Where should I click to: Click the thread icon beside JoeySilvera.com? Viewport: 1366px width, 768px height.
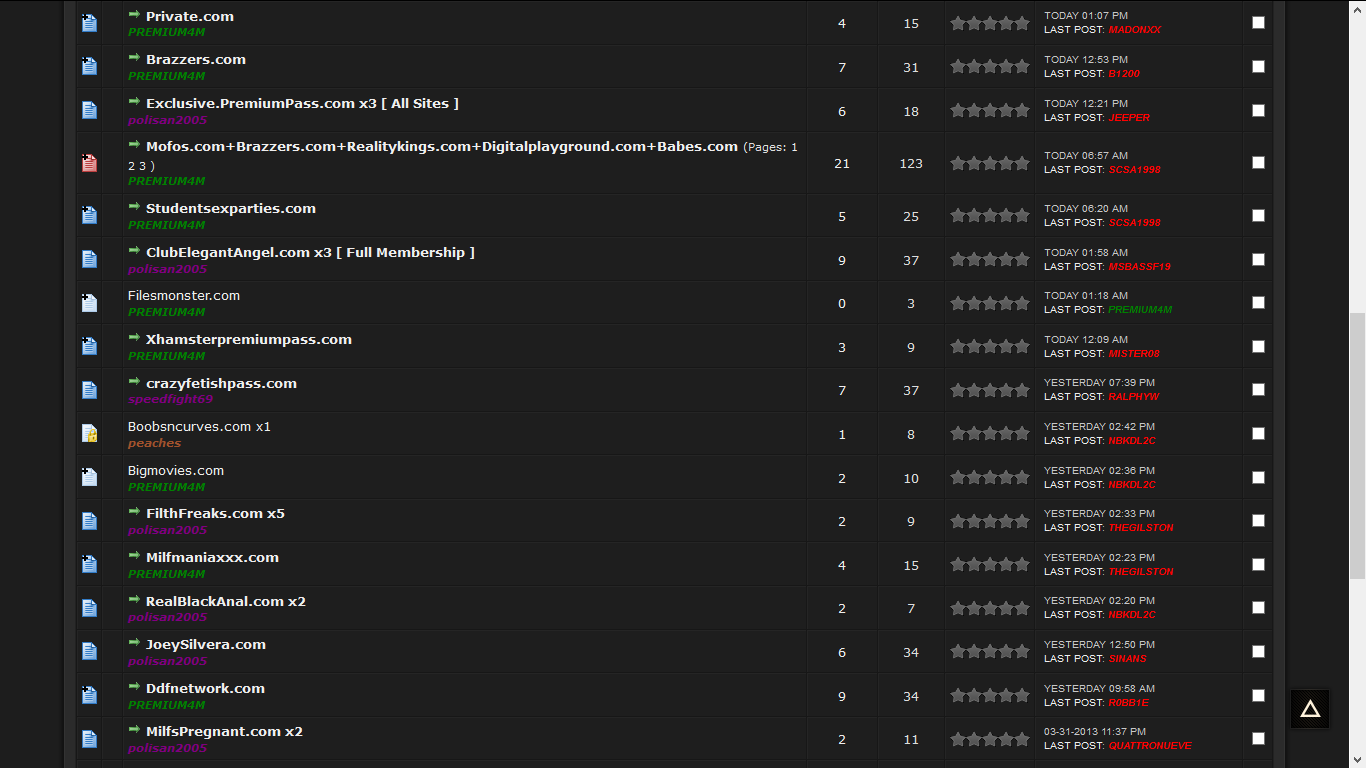tap(89, 651)
